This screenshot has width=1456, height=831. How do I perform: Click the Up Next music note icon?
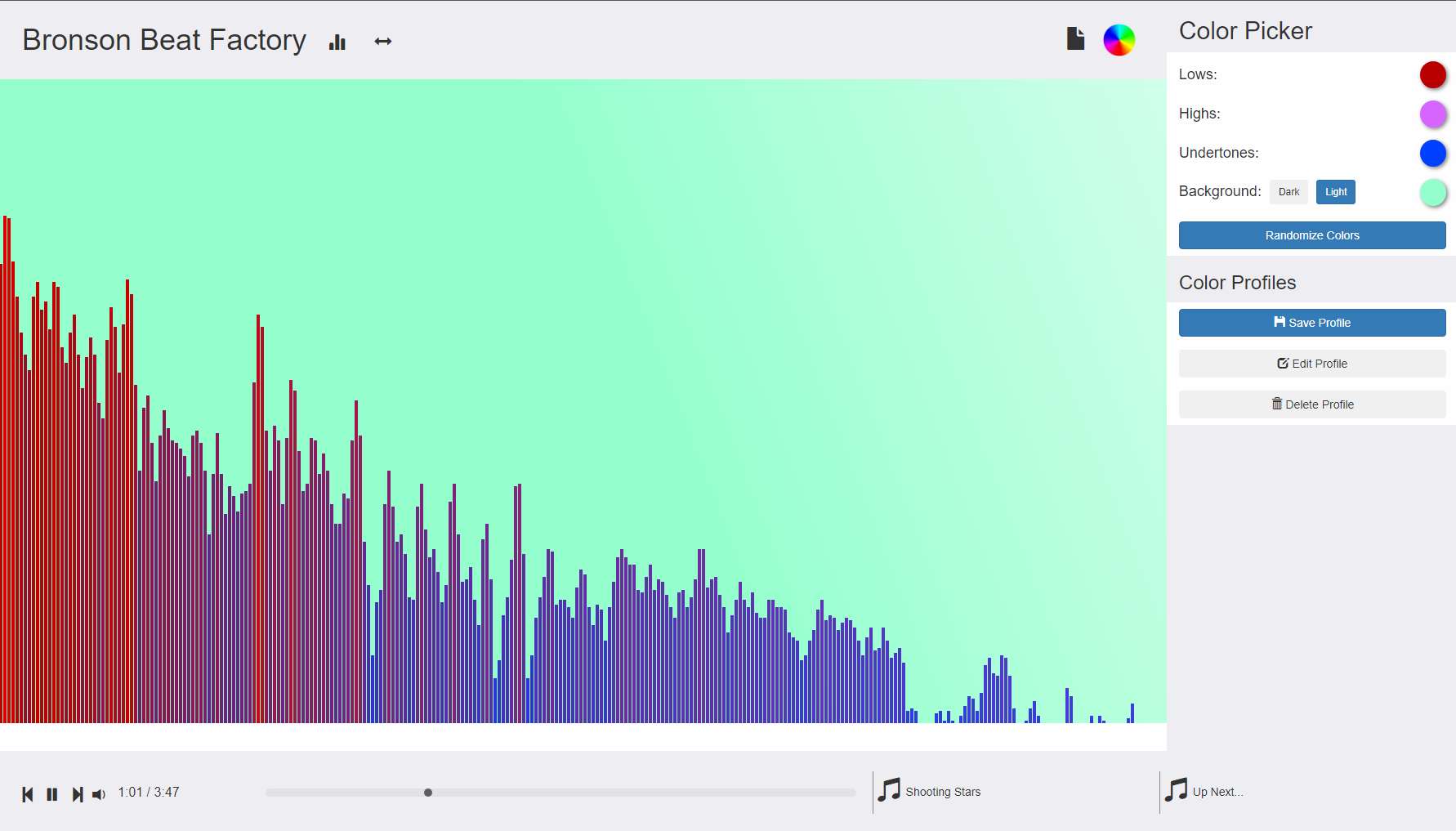click(1176, 790)
